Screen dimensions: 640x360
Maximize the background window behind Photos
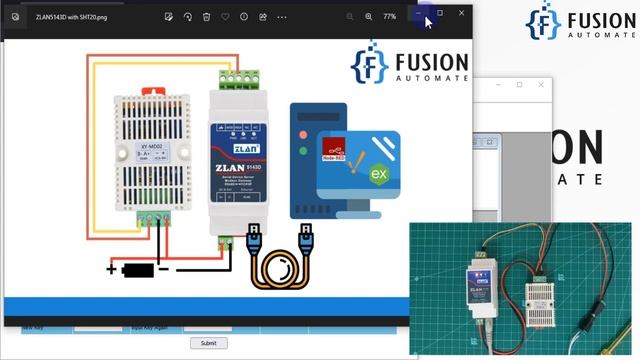coord(519,85)
